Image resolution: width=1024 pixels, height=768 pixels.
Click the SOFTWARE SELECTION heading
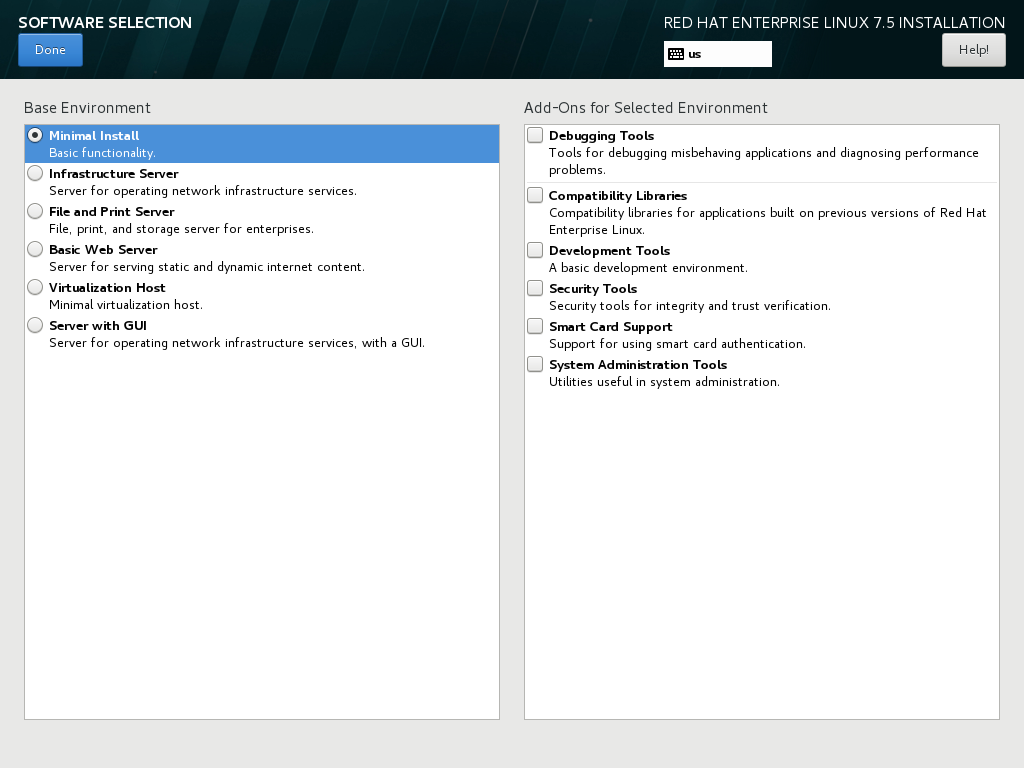[x=104, y=22]
